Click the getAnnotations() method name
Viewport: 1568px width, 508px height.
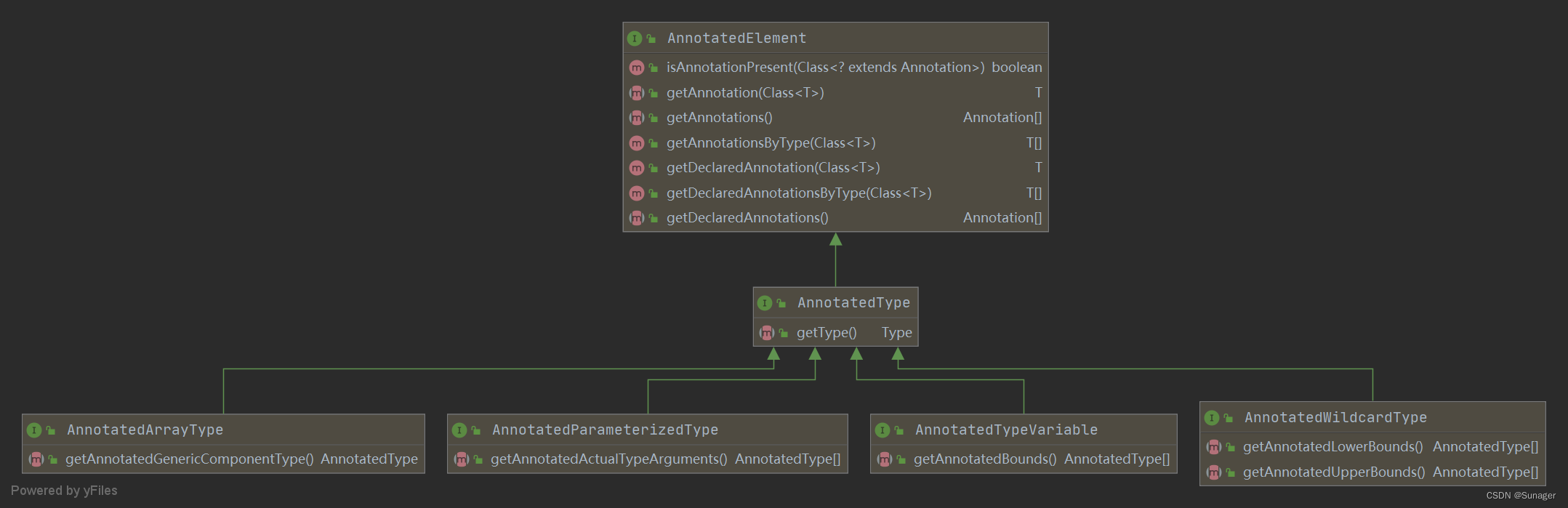[x=720, y=118]
